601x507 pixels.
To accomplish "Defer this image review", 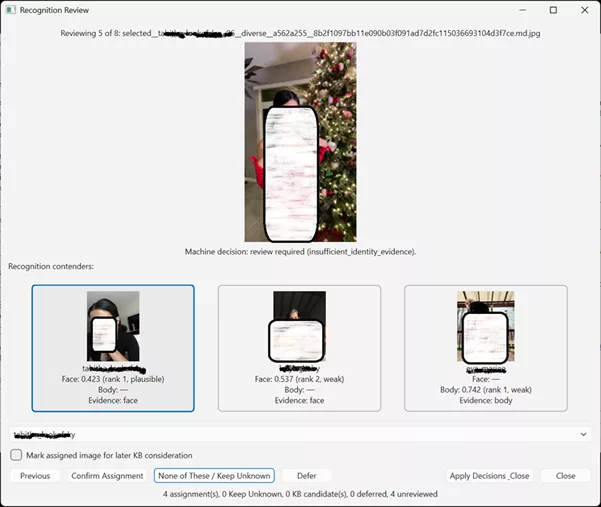I will pyautogui.click(x=307, y=476).
